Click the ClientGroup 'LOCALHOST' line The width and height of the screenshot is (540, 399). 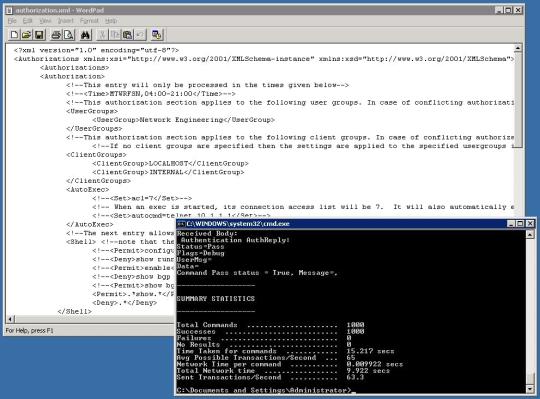click(x=170, y=164)
